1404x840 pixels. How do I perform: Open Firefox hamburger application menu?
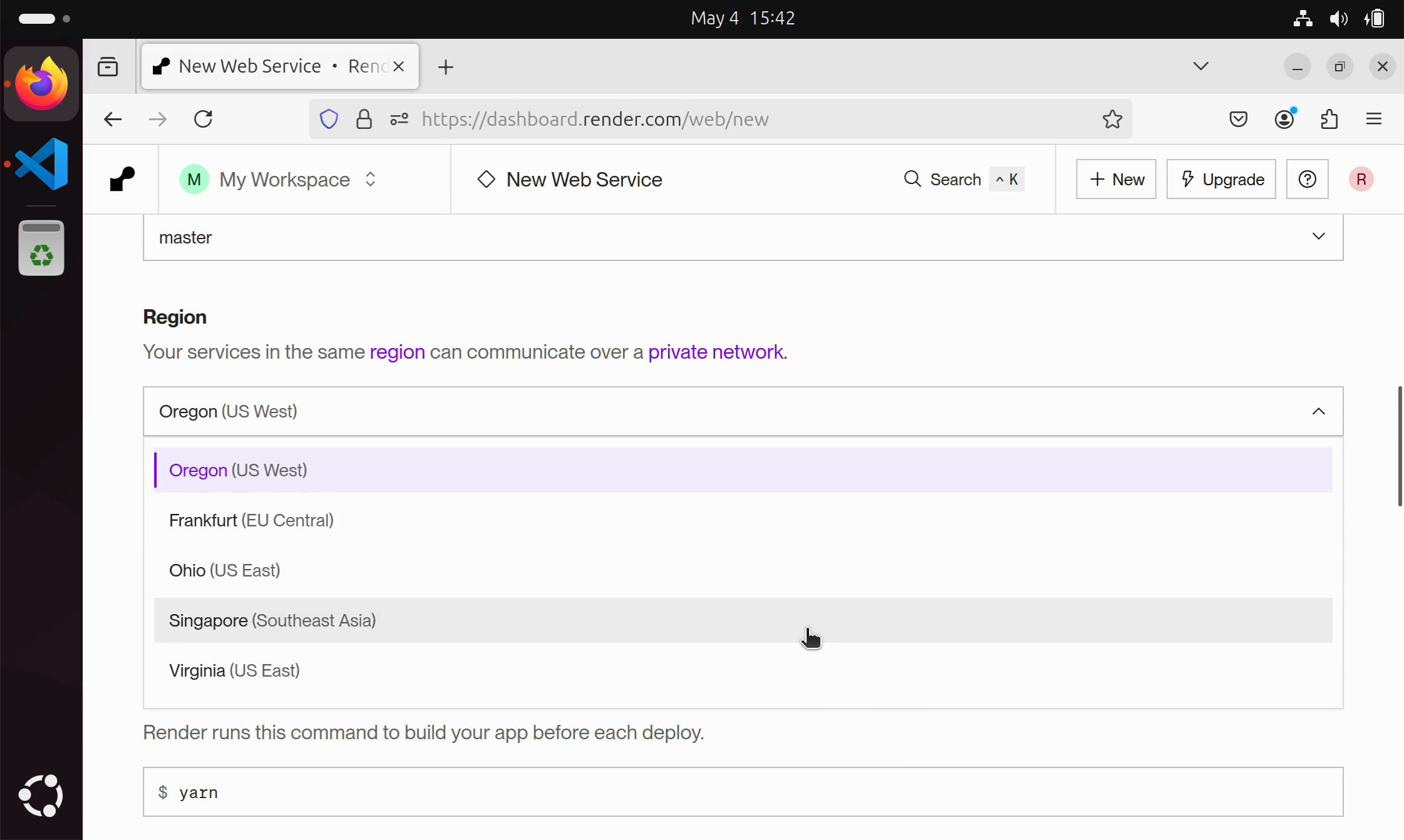point(1374,119)
